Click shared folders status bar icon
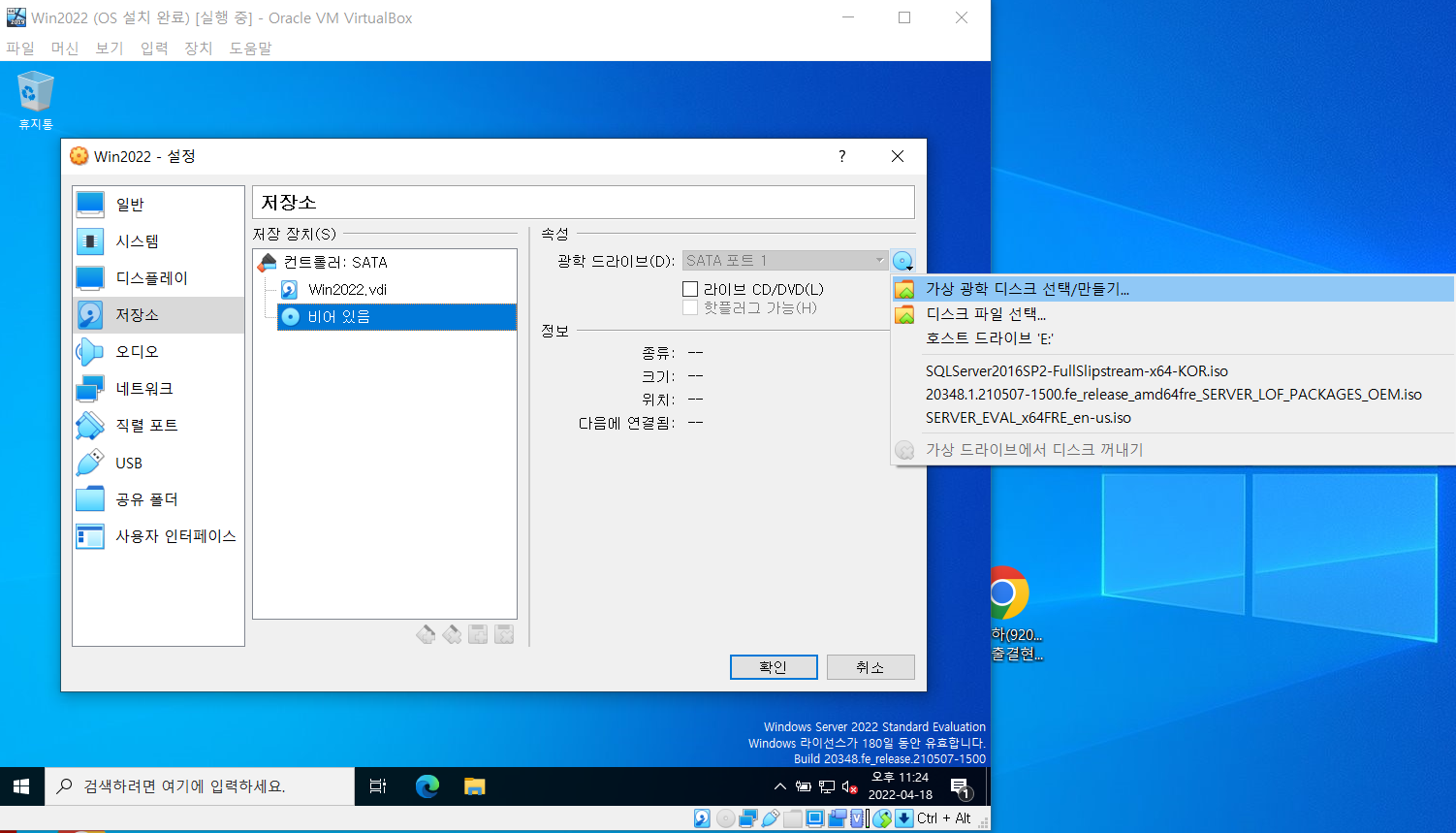 (x=793, y=818)
